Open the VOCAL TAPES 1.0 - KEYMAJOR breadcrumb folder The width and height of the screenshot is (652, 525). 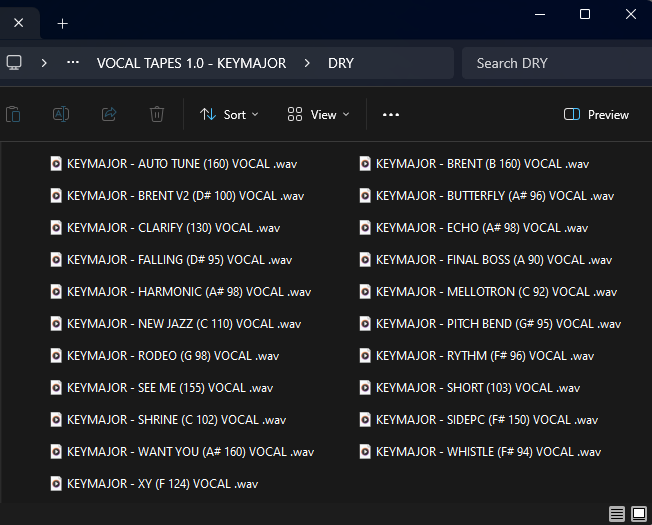[x=191, y=63]
